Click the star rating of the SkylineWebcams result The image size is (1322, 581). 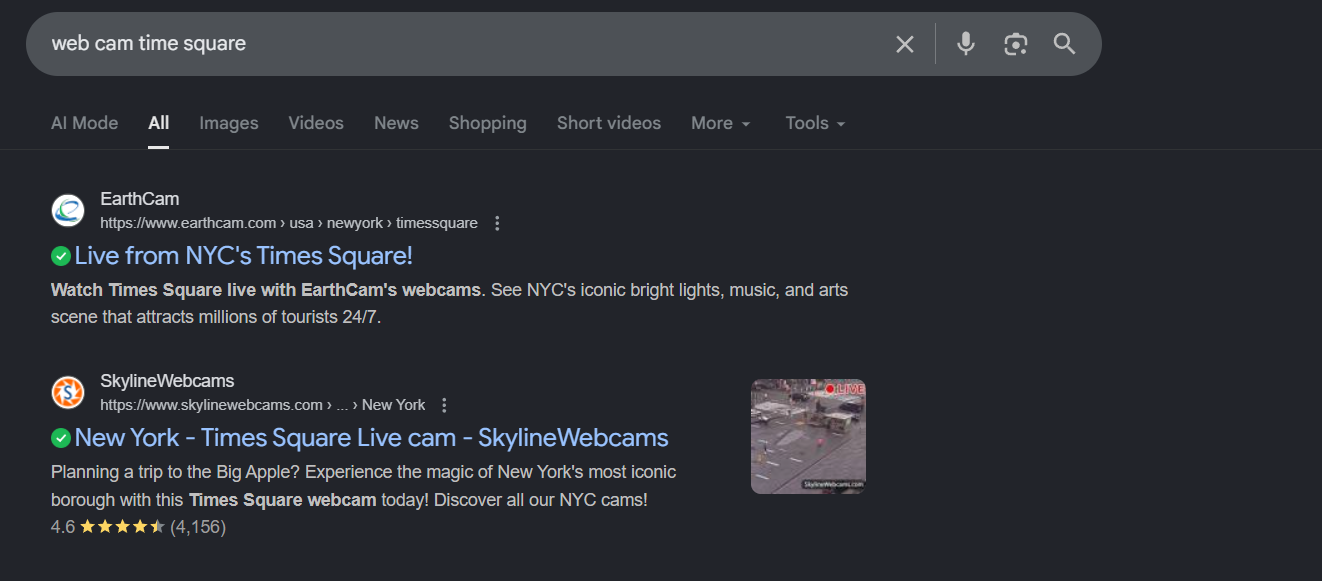(122, 526)
